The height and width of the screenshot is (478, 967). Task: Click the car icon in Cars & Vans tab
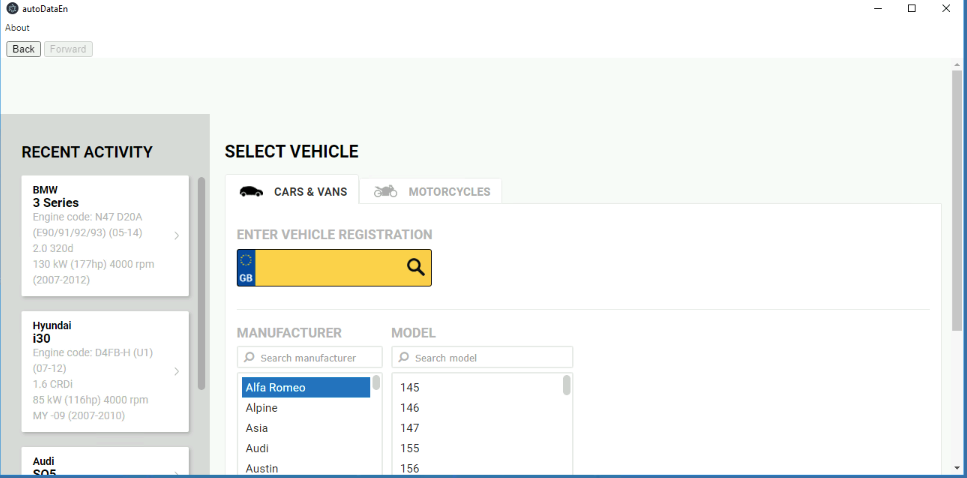[252, 191]
